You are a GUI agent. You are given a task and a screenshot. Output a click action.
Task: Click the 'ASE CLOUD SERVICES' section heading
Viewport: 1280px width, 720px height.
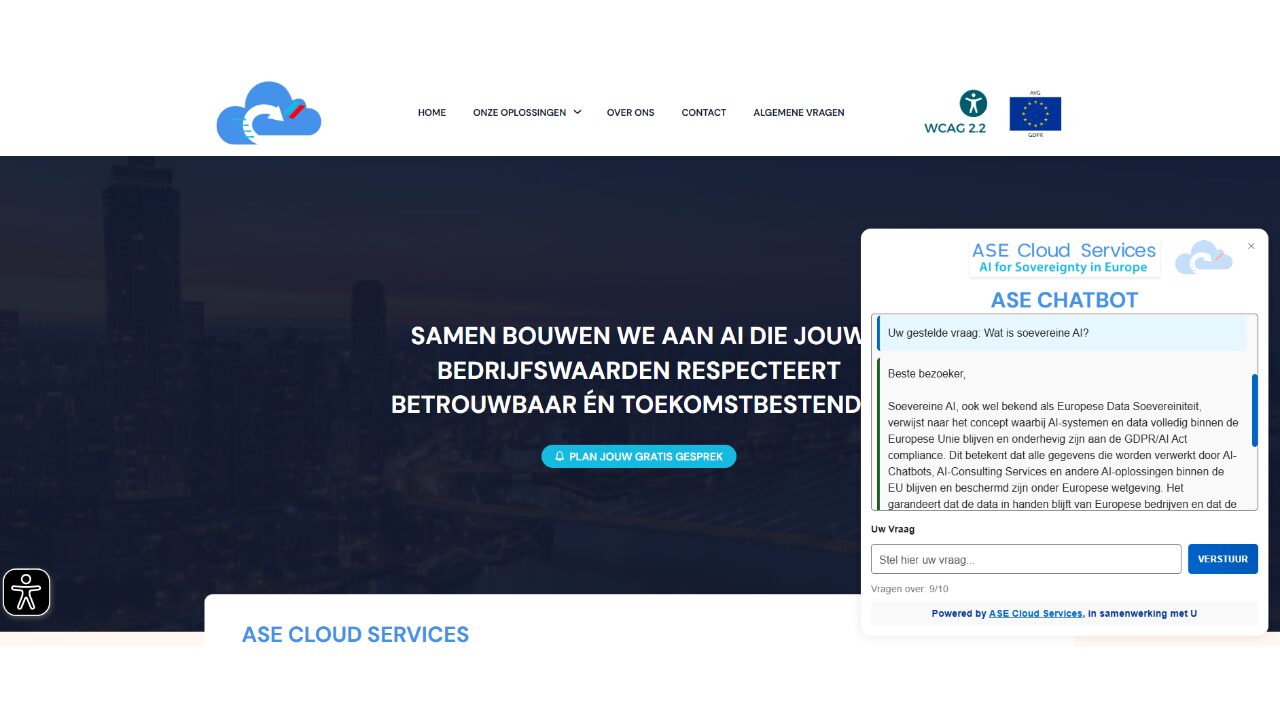pyautogui.click(x=355, y=634)
